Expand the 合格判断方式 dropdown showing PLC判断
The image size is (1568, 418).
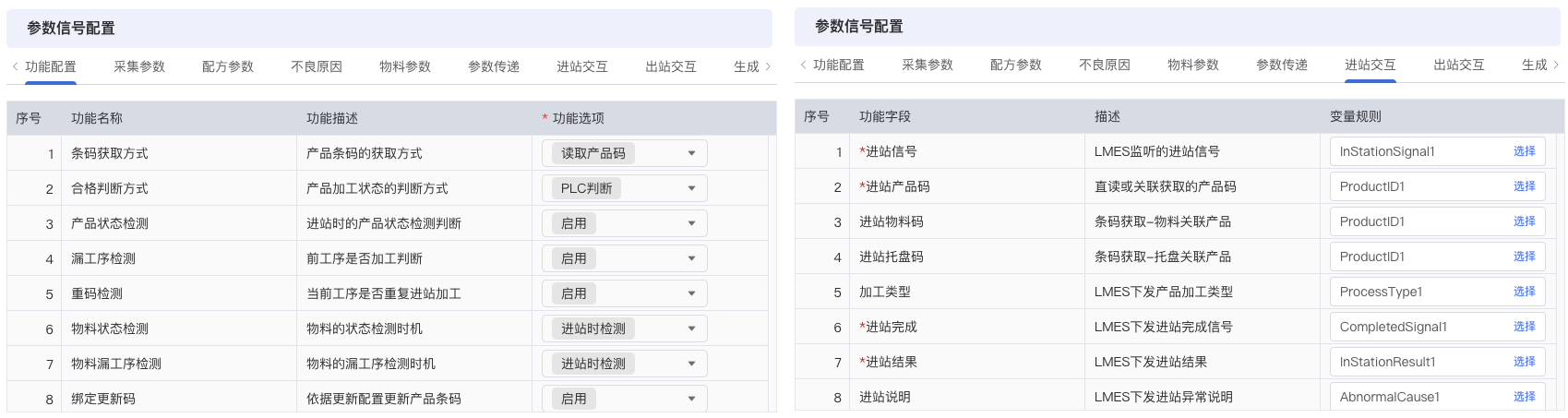pyautogui.click(x=625, y=188)
